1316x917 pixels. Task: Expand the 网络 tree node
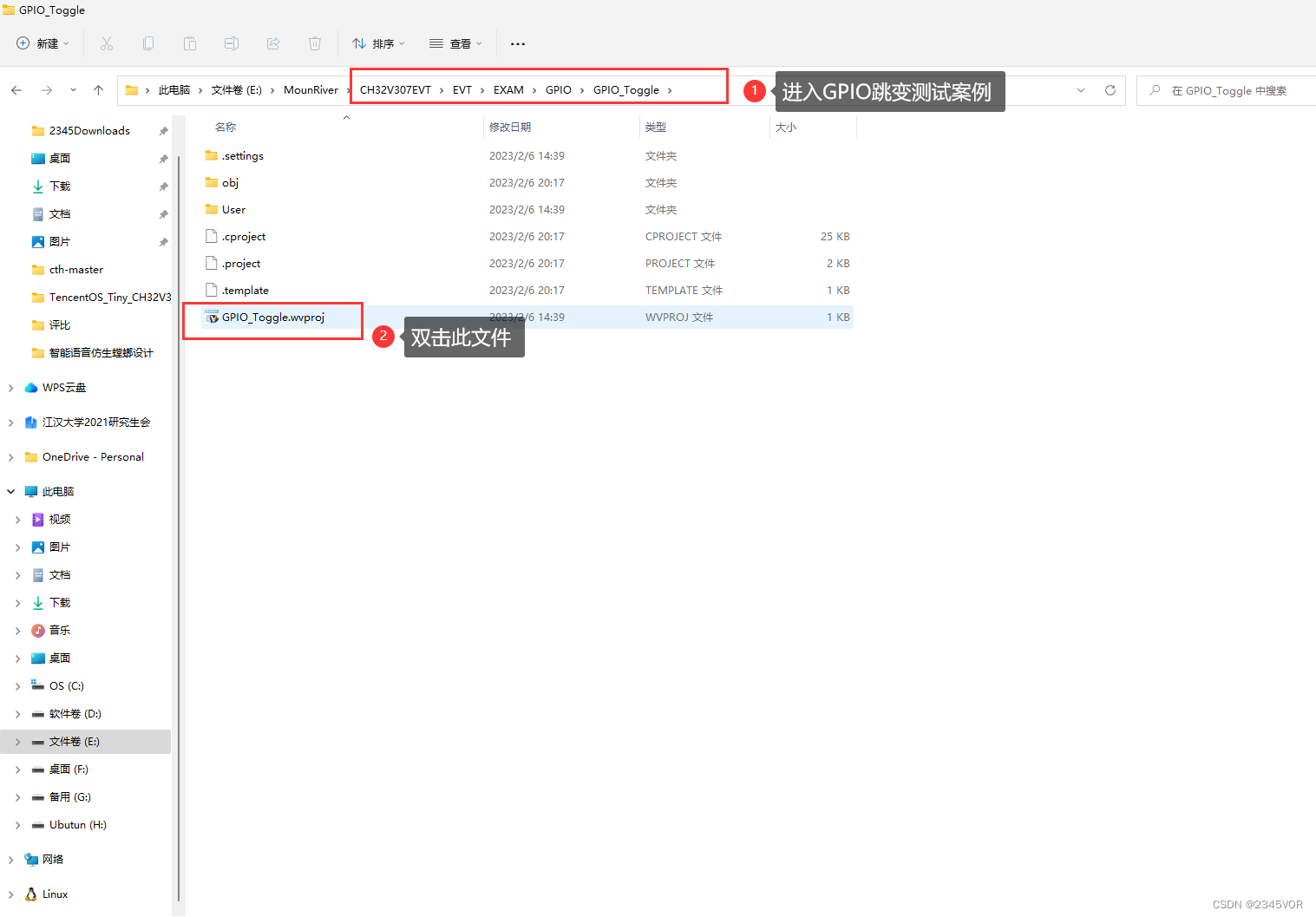click(x=10, y=860)
